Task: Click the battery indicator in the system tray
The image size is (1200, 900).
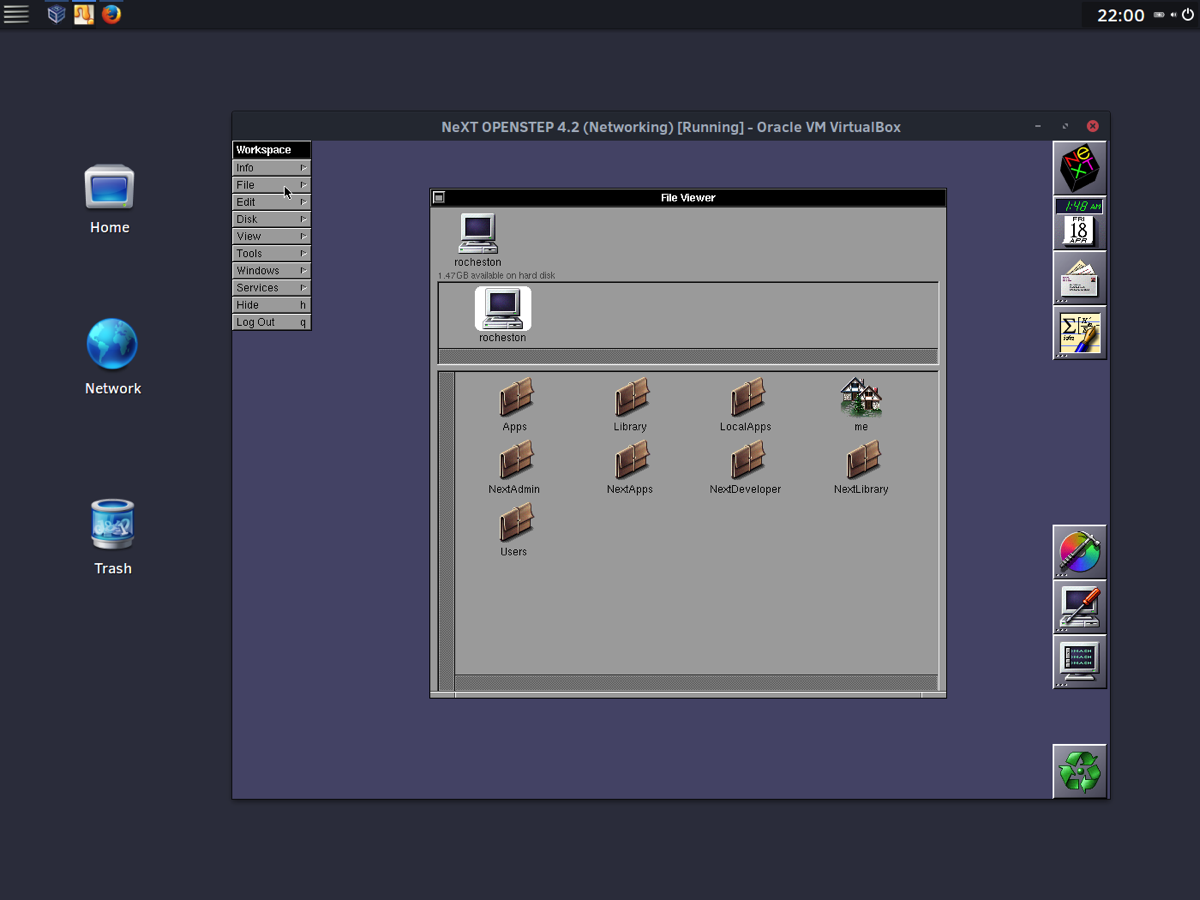Action: [x=1160, y=15]
